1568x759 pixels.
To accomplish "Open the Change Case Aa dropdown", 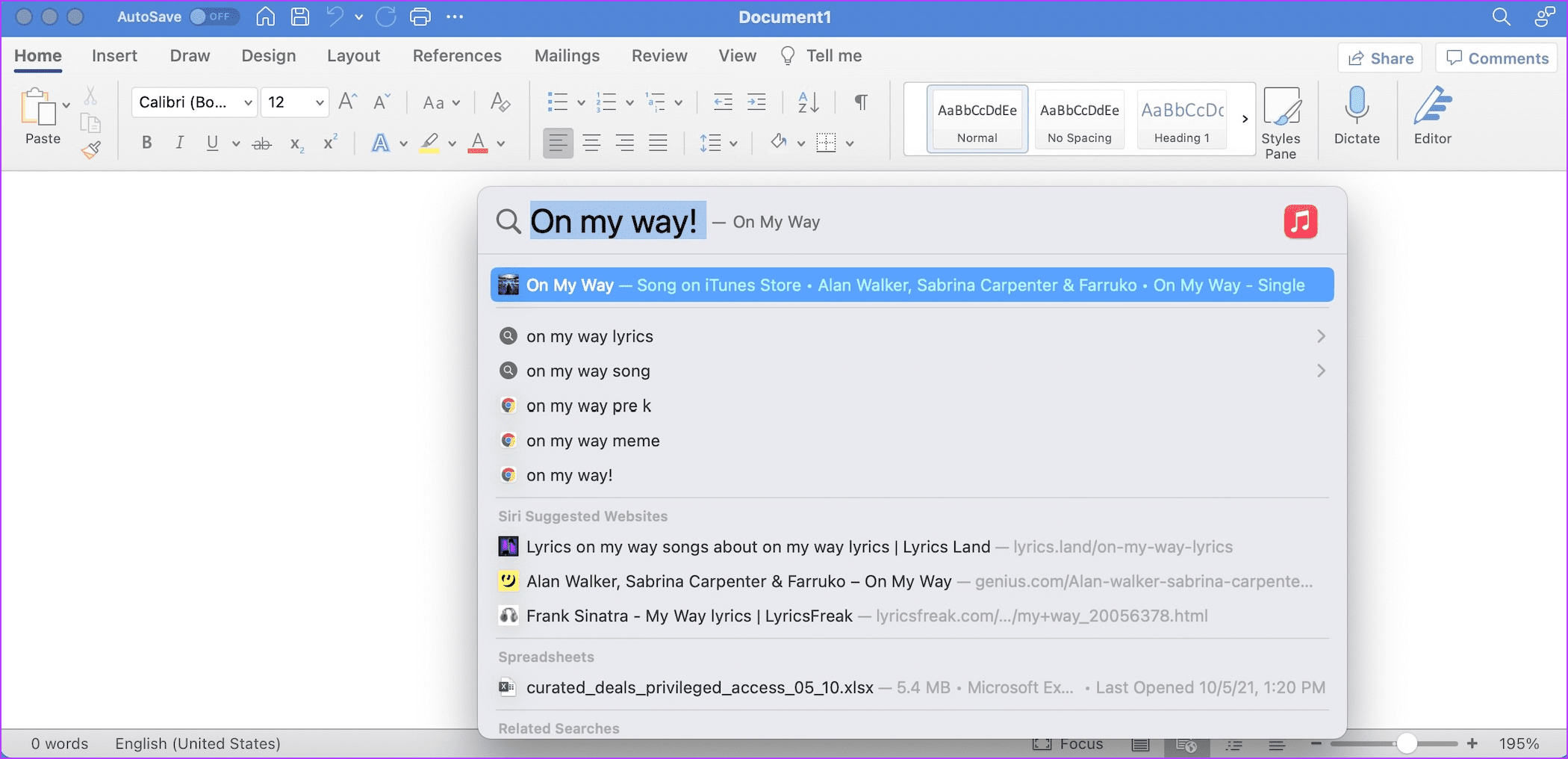I will click(x=441, y=102).
